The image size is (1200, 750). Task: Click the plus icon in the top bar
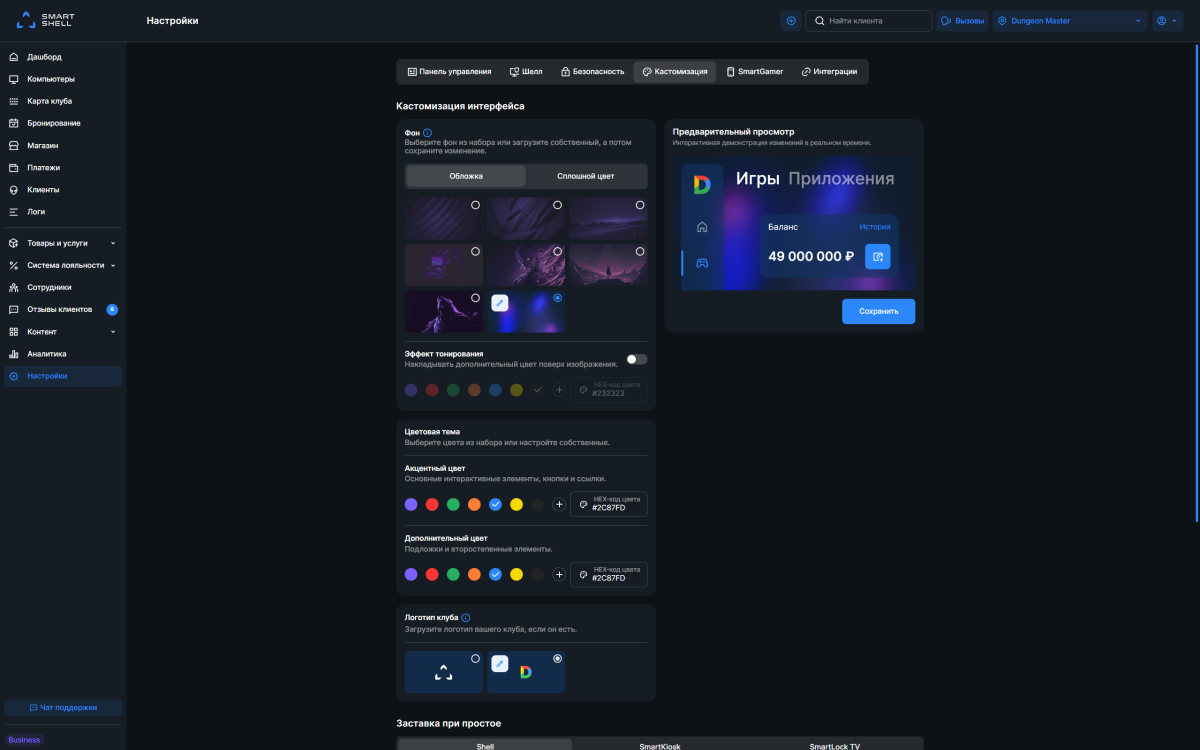791,21
